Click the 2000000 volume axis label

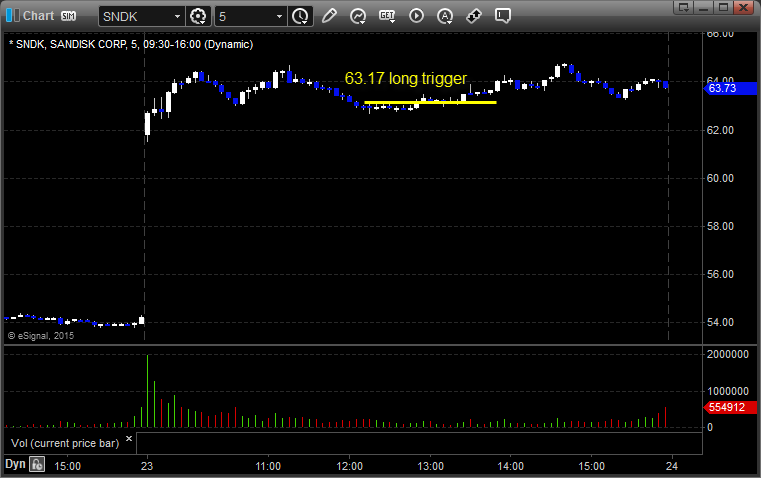[728, 354]
